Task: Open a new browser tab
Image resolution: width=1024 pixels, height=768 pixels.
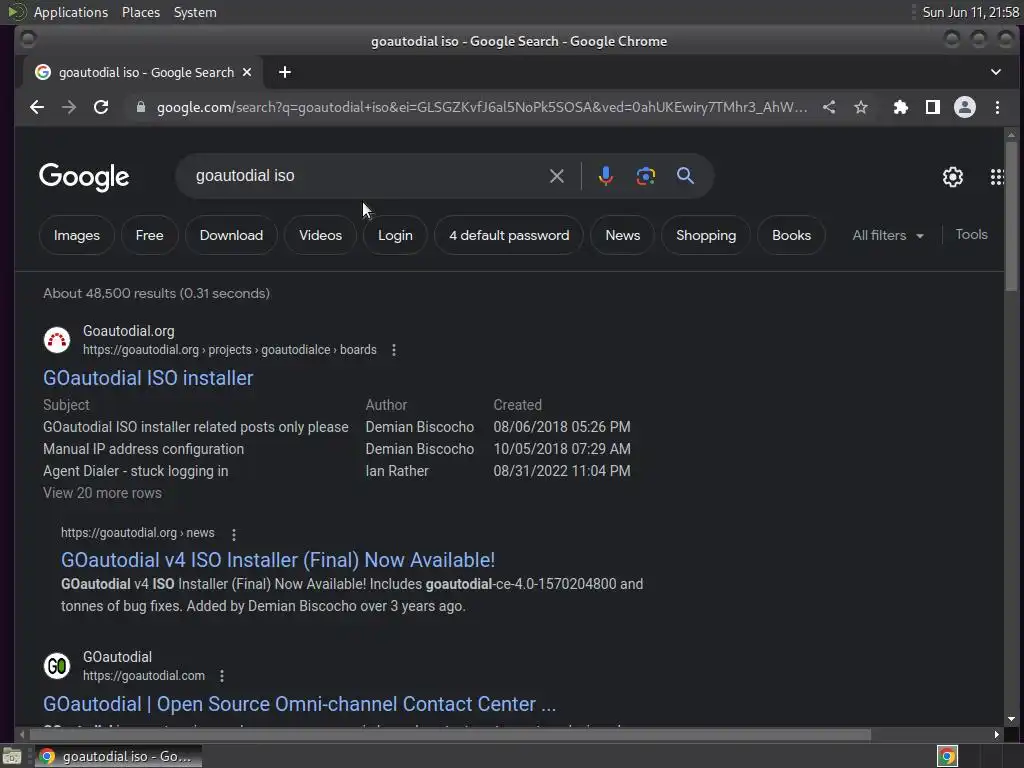Action: tap(285, 72)
